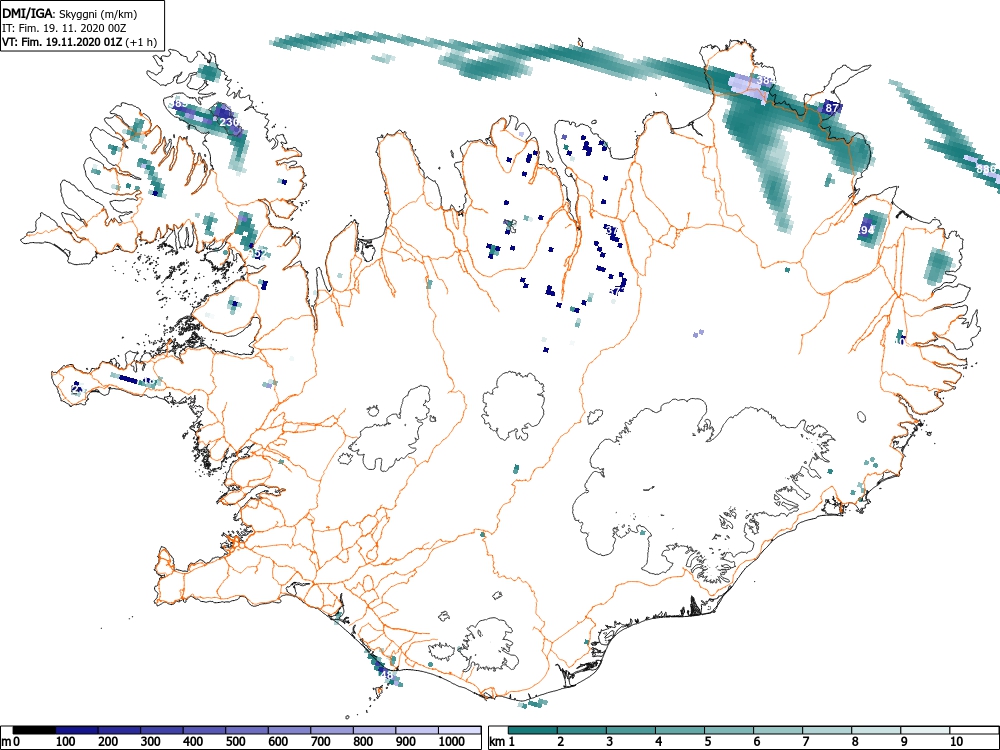Select the "300" label on the metre scale
This screenshot has height=750, width=1000.
[151, 742]
